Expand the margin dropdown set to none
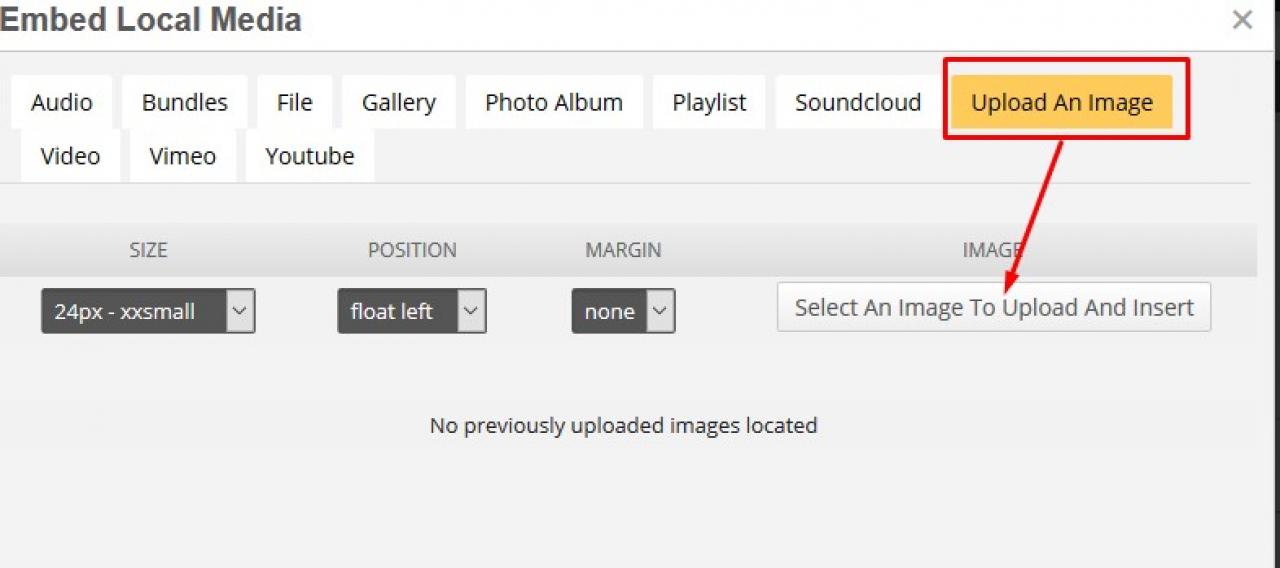The width and height of the screenshot is (1280, 568). coord(623,311)
